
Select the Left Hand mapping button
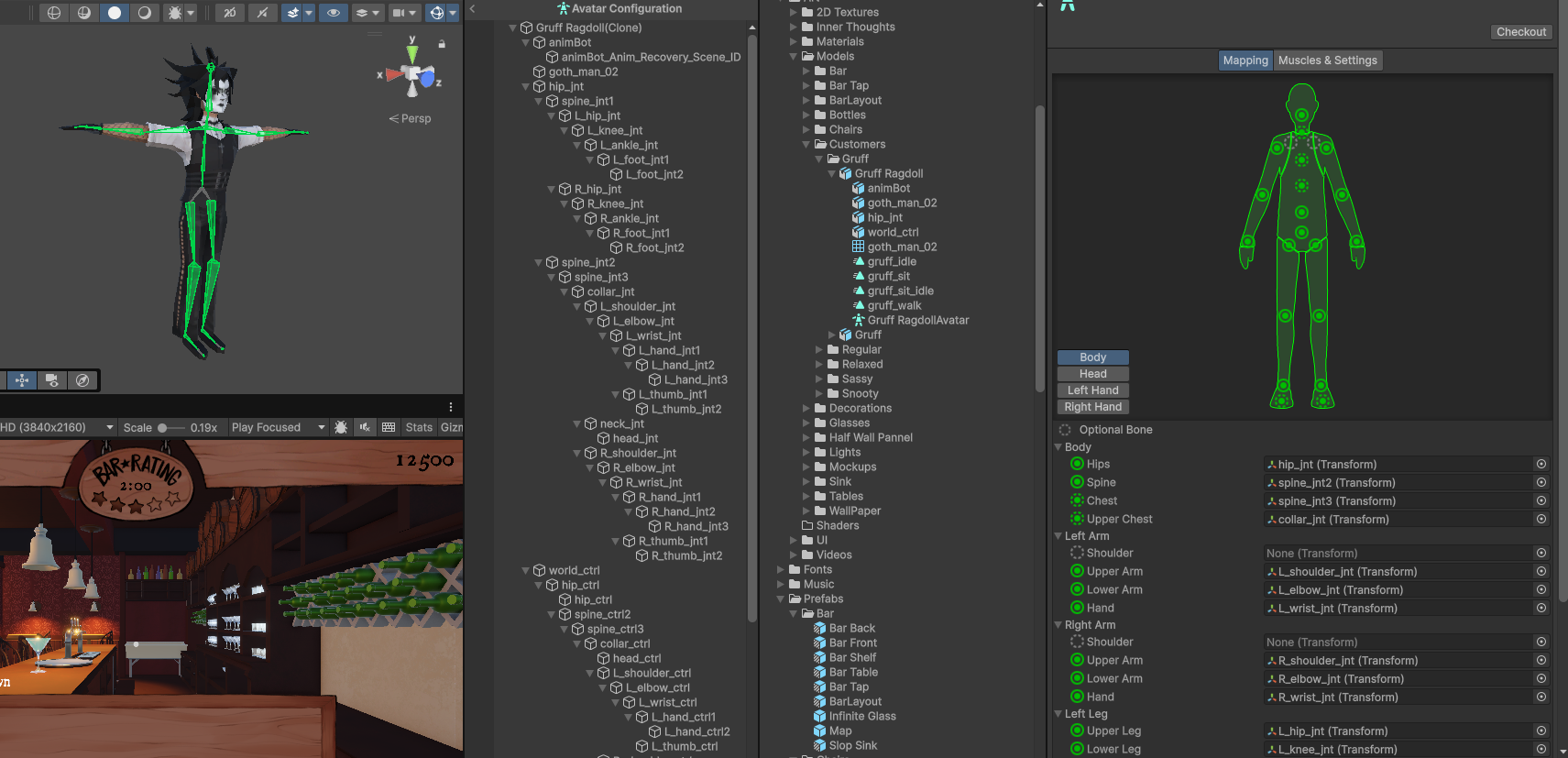1092,390
